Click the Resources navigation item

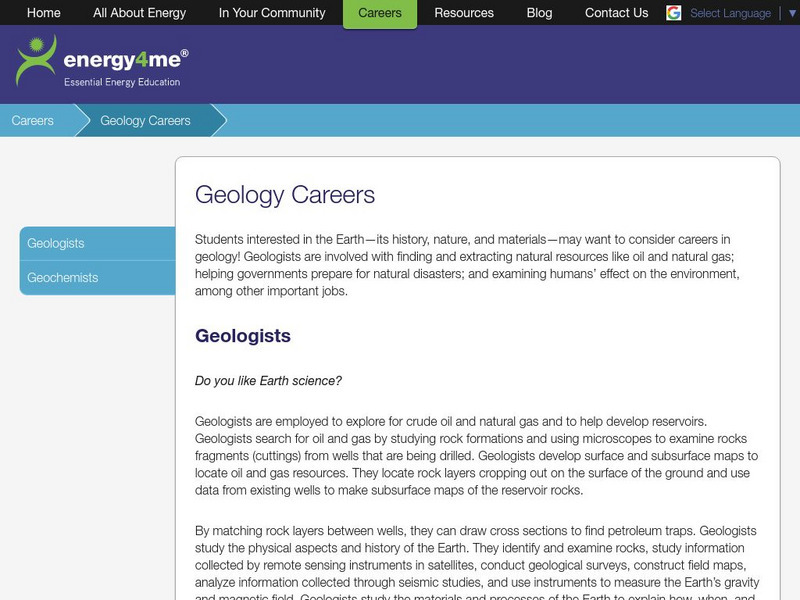[x=464, y=14]
